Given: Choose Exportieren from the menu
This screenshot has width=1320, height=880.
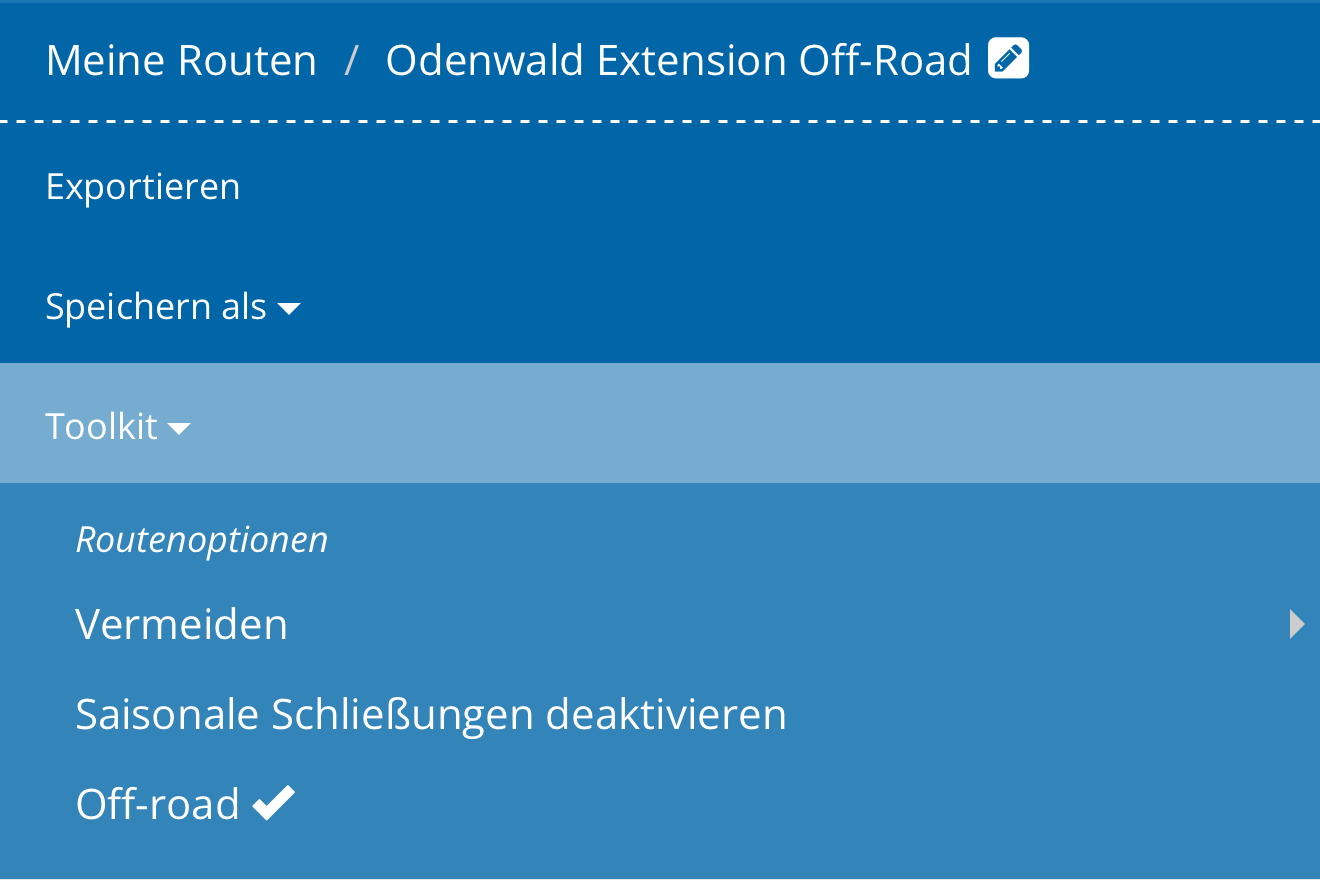Looking at the screenshot, I should pos(143,187).
